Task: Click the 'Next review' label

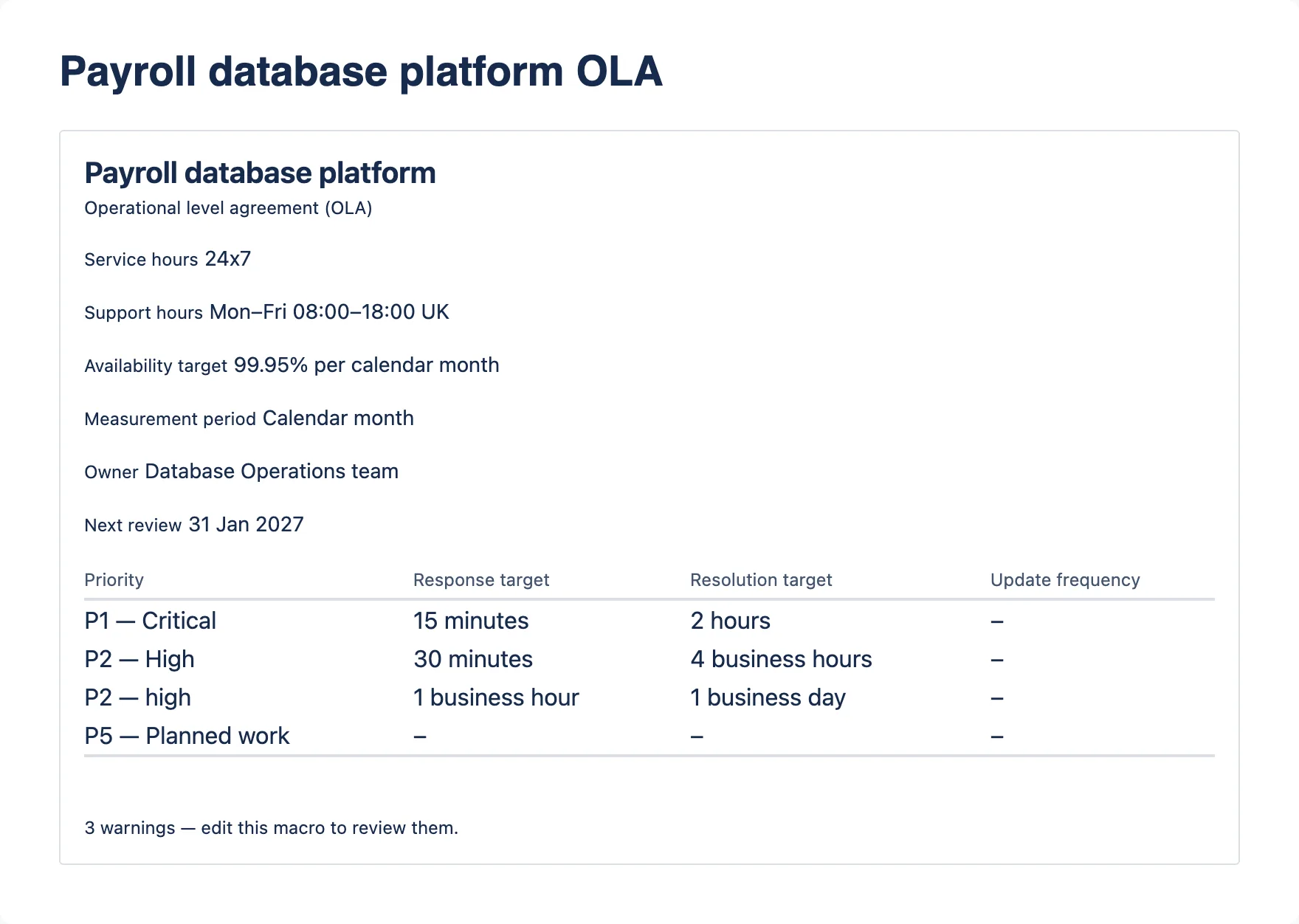Action: (133, 525)
